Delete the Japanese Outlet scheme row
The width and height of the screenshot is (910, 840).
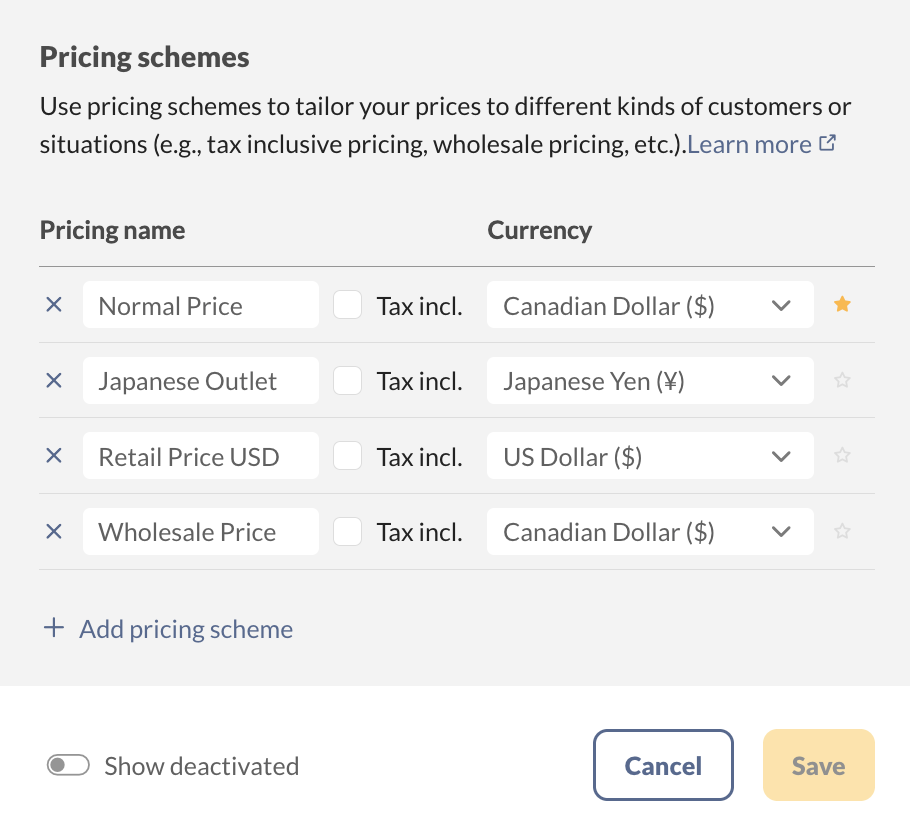(54, 380)
